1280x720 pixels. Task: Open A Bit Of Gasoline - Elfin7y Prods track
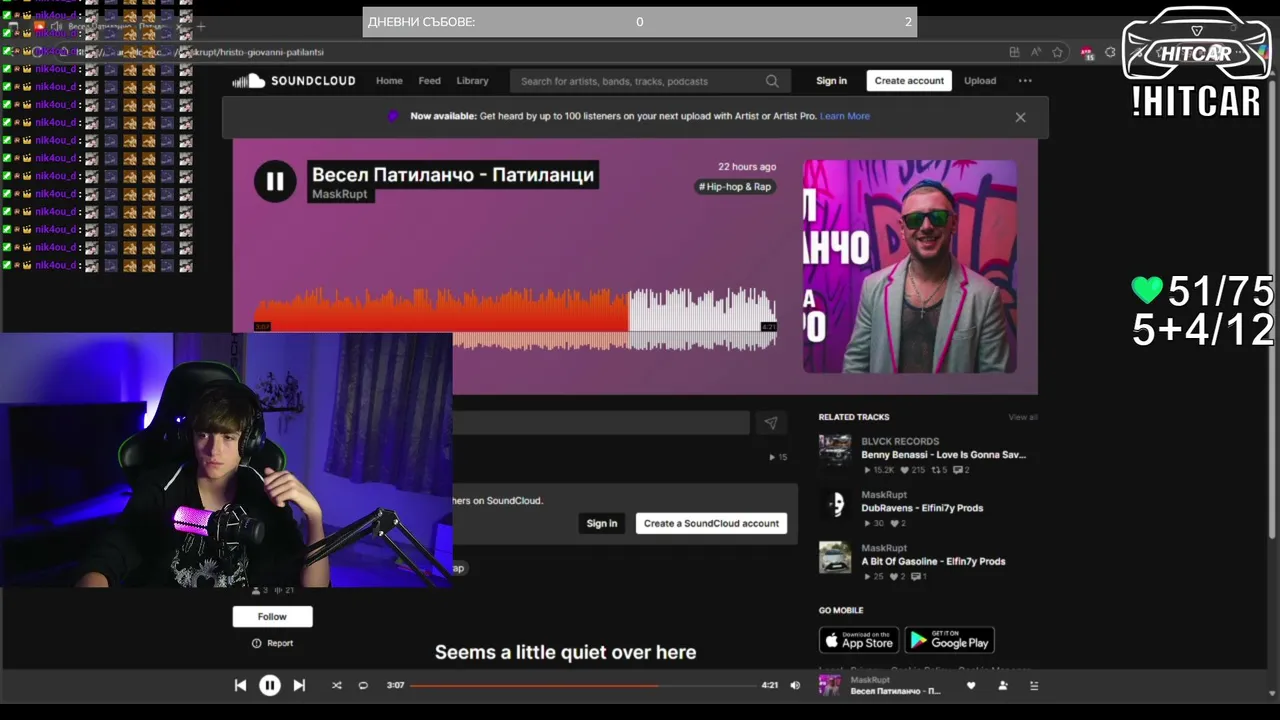(x=933, y=561)
